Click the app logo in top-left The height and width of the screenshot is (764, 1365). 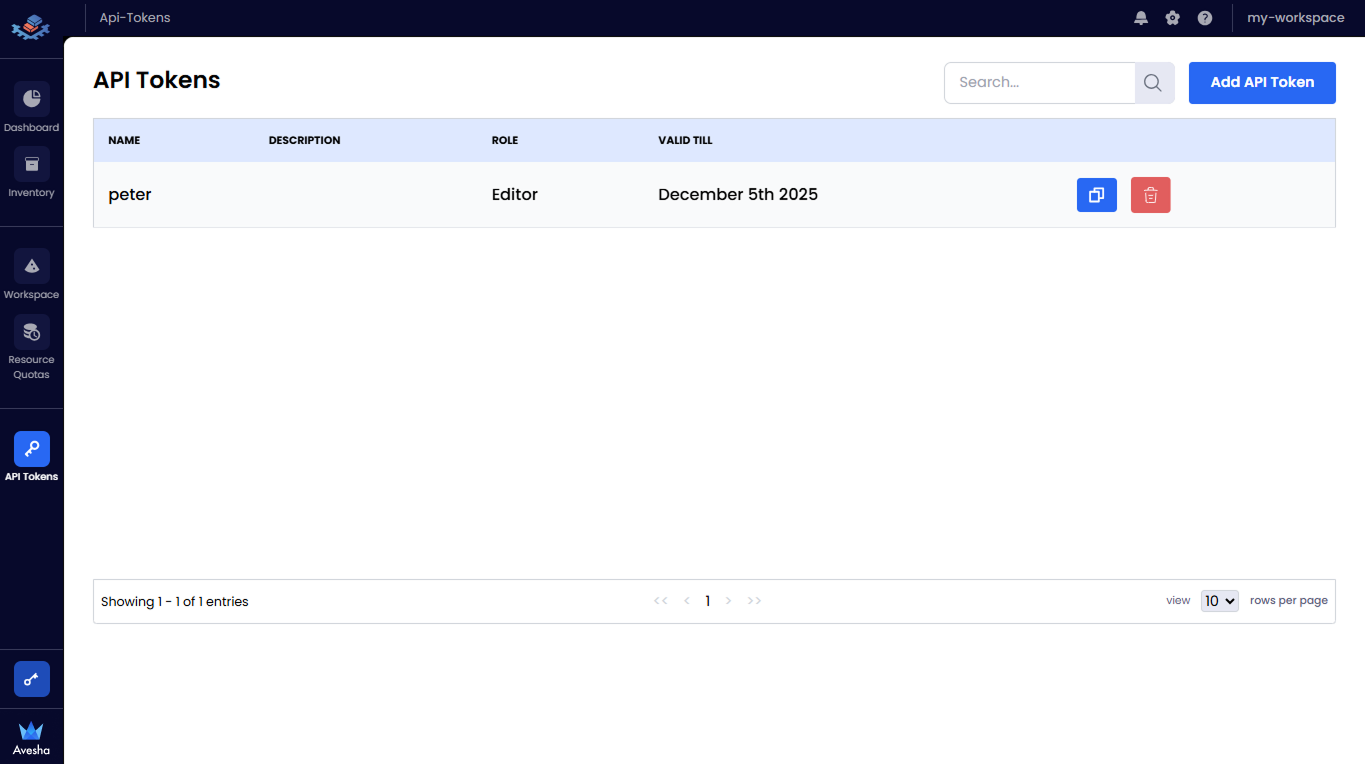pyautogui.click(x=31, y=27)
